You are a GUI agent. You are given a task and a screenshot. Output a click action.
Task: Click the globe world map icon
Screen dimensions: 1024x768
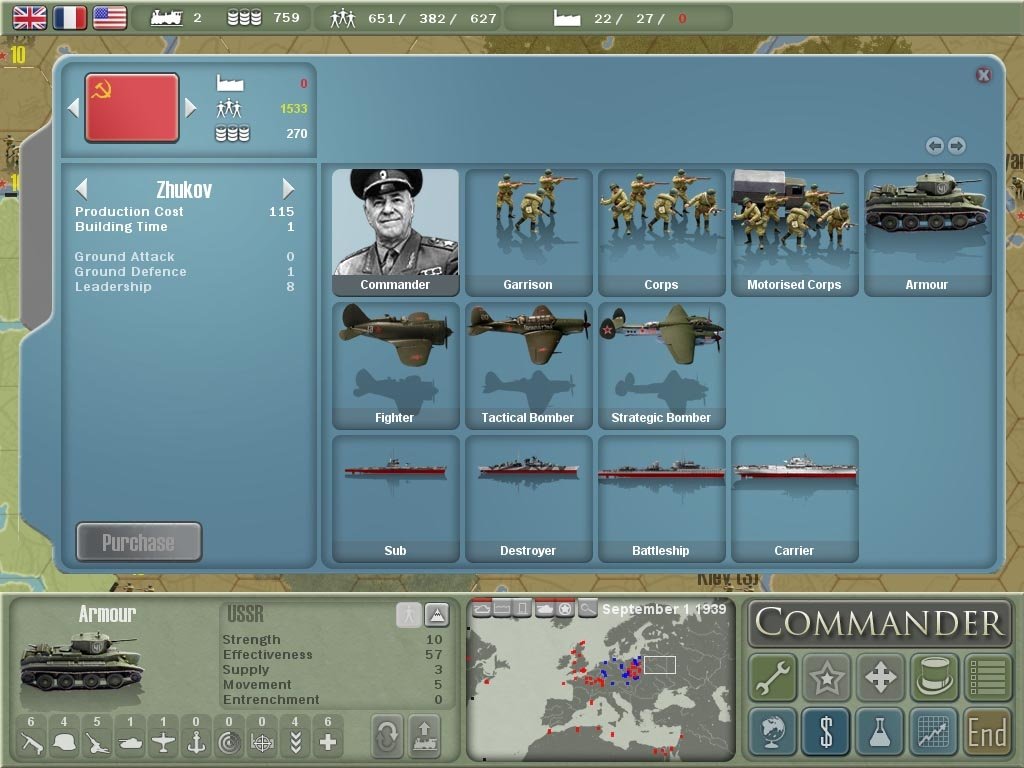pos(775,732)
